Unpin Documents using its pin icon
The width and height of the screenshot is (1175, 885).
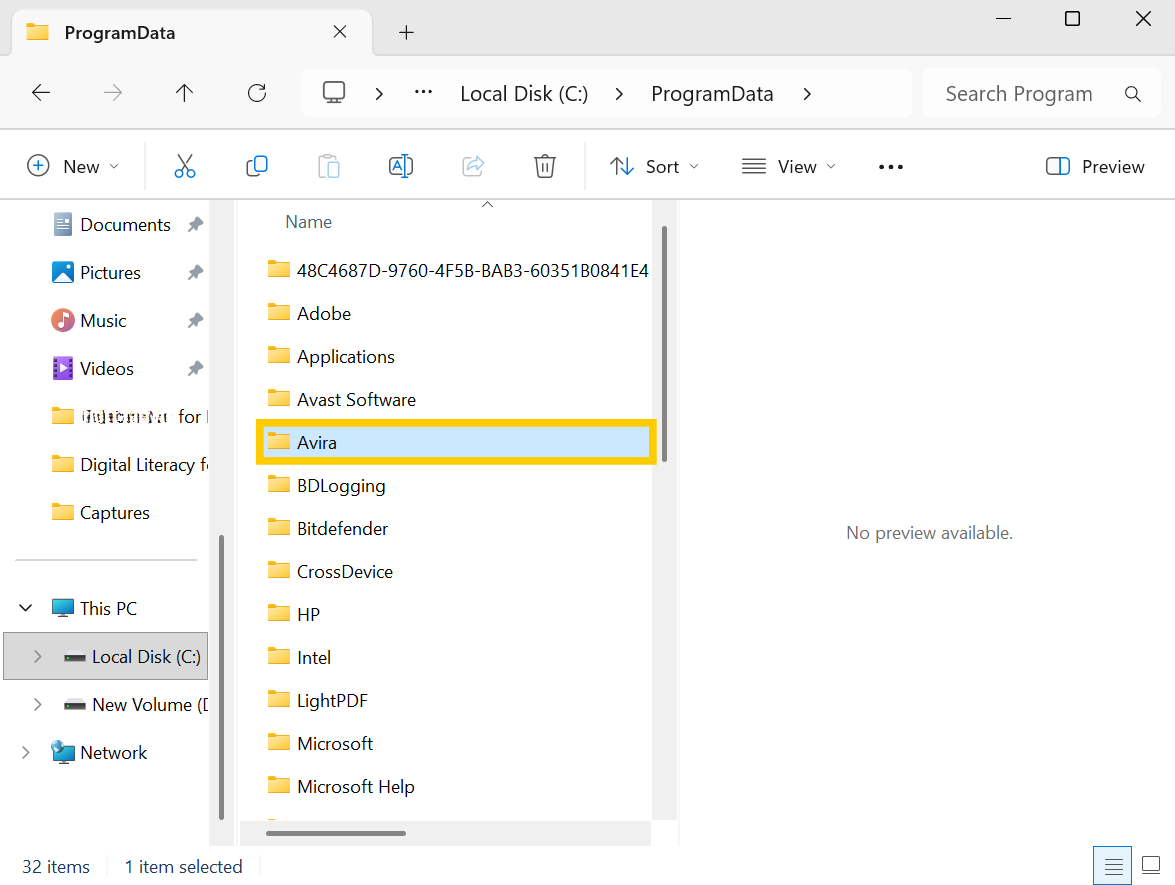click(x=195, y=224)
